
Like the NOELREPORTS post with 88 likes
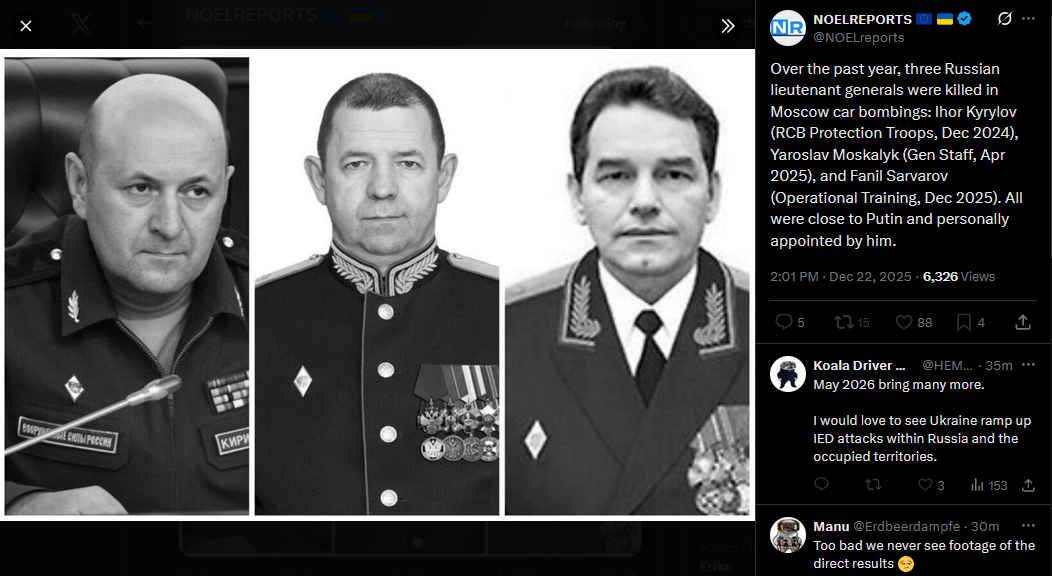tap(914, 323)
